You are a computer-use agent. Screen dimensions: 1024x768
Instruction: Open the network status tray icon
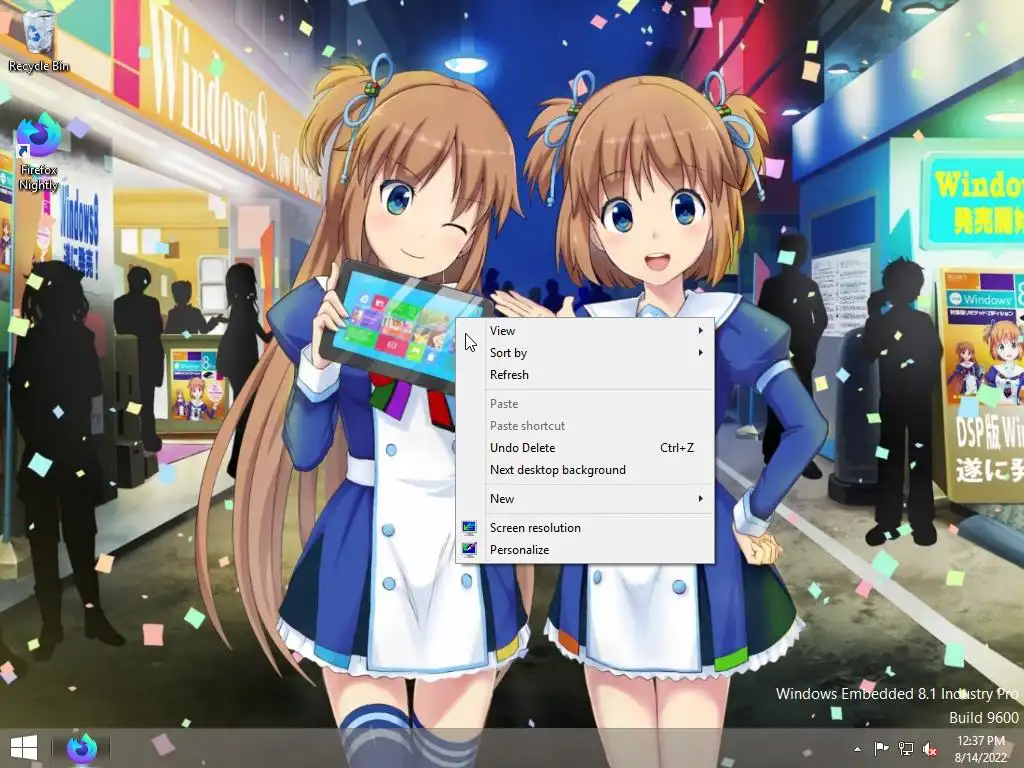pyautogui.click(x=906, y=748)
